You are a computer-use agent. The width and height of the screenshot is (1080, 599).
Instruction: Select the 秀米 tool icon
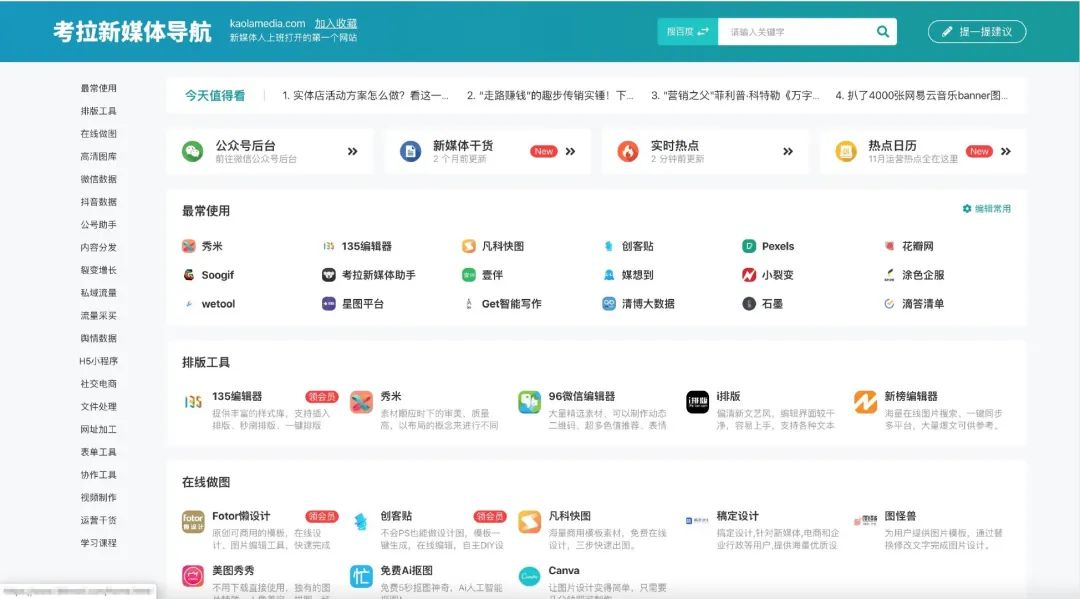pos(190,244)
